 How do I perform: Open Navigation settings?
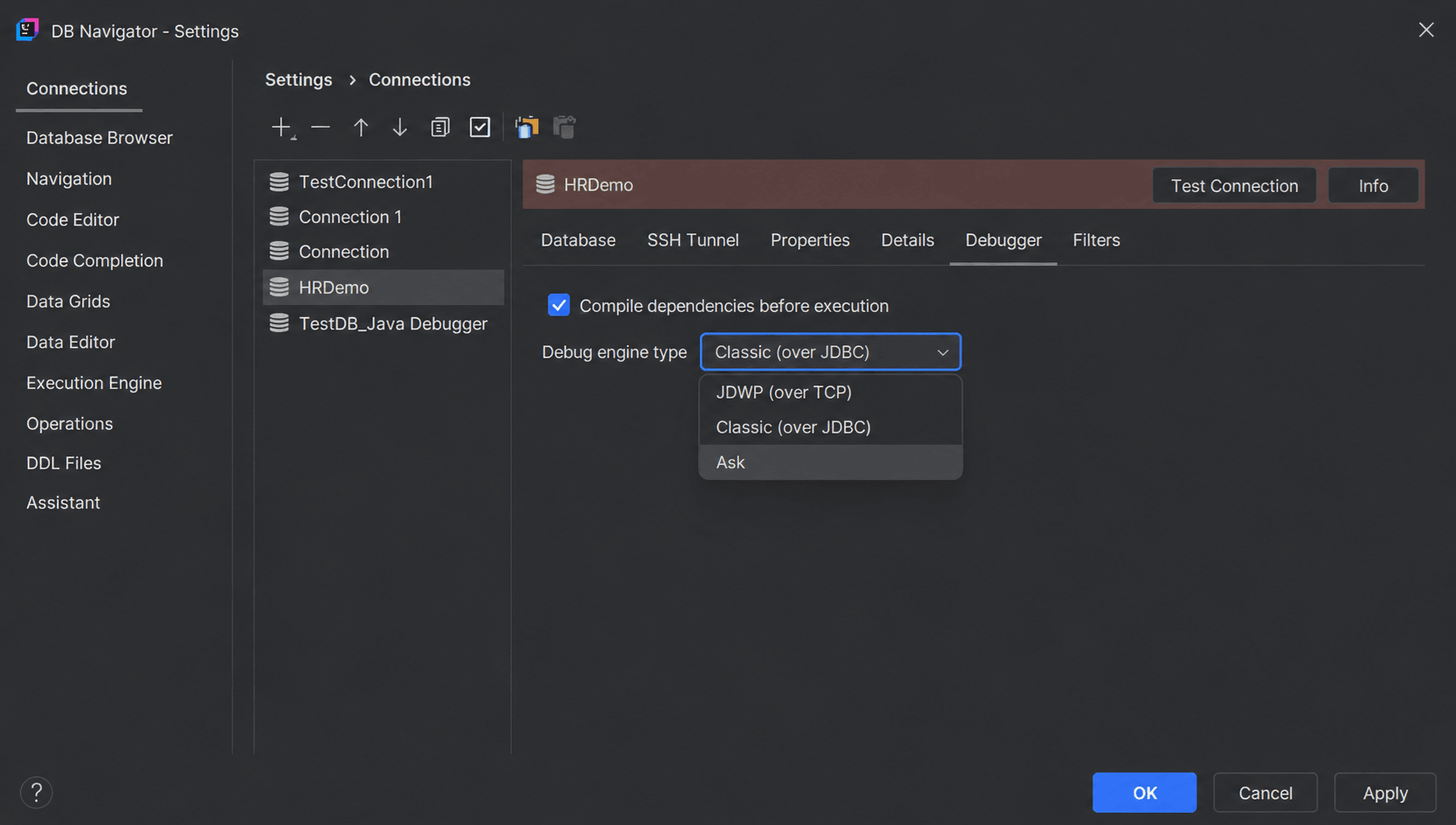tap(69, 179)
